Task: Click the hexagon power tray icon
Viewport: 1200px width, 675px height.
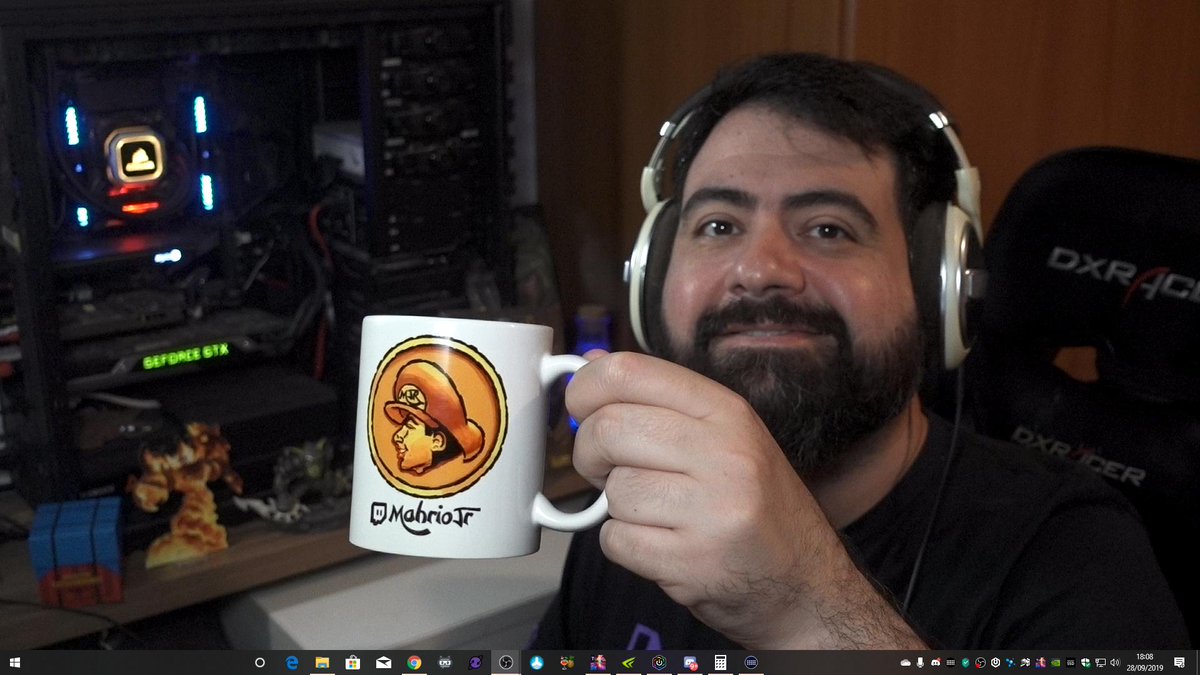Action: (x=996, y=662)
